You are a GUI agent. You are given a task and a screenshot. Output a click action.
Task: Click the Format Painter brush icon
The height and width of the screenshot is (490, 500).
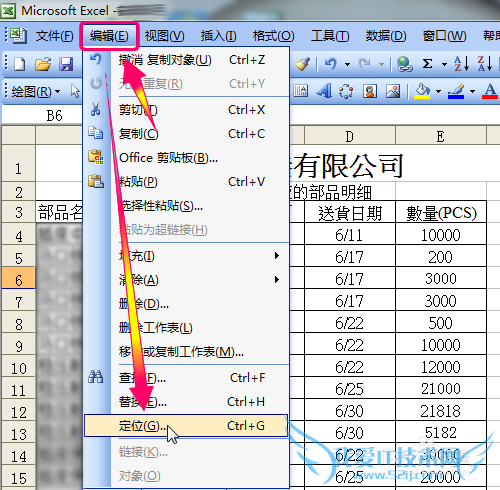coord(302,64)
